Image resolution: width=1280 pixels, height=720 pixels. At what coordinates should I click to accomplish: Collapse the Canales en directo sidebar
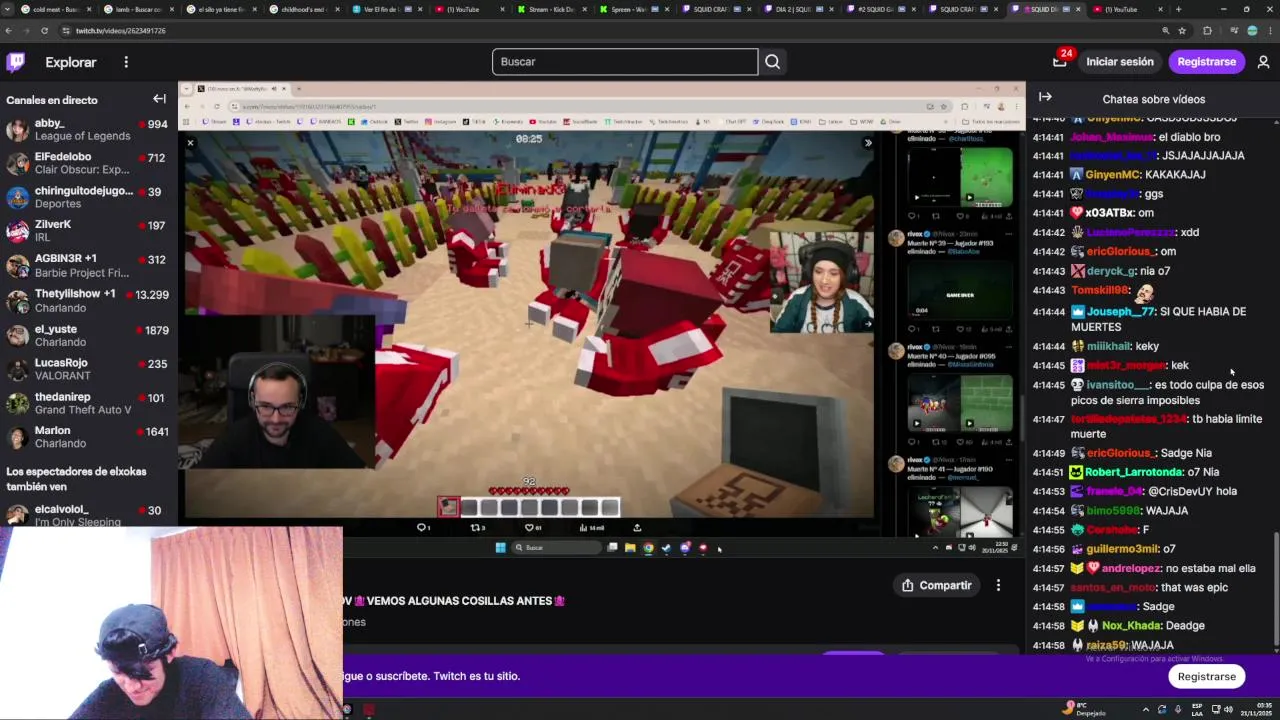[x=159, y=99]
